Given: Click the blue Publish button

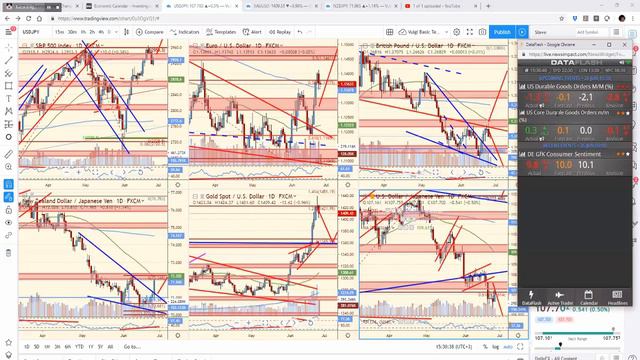Looking at the screenshot, I should 502,32.
